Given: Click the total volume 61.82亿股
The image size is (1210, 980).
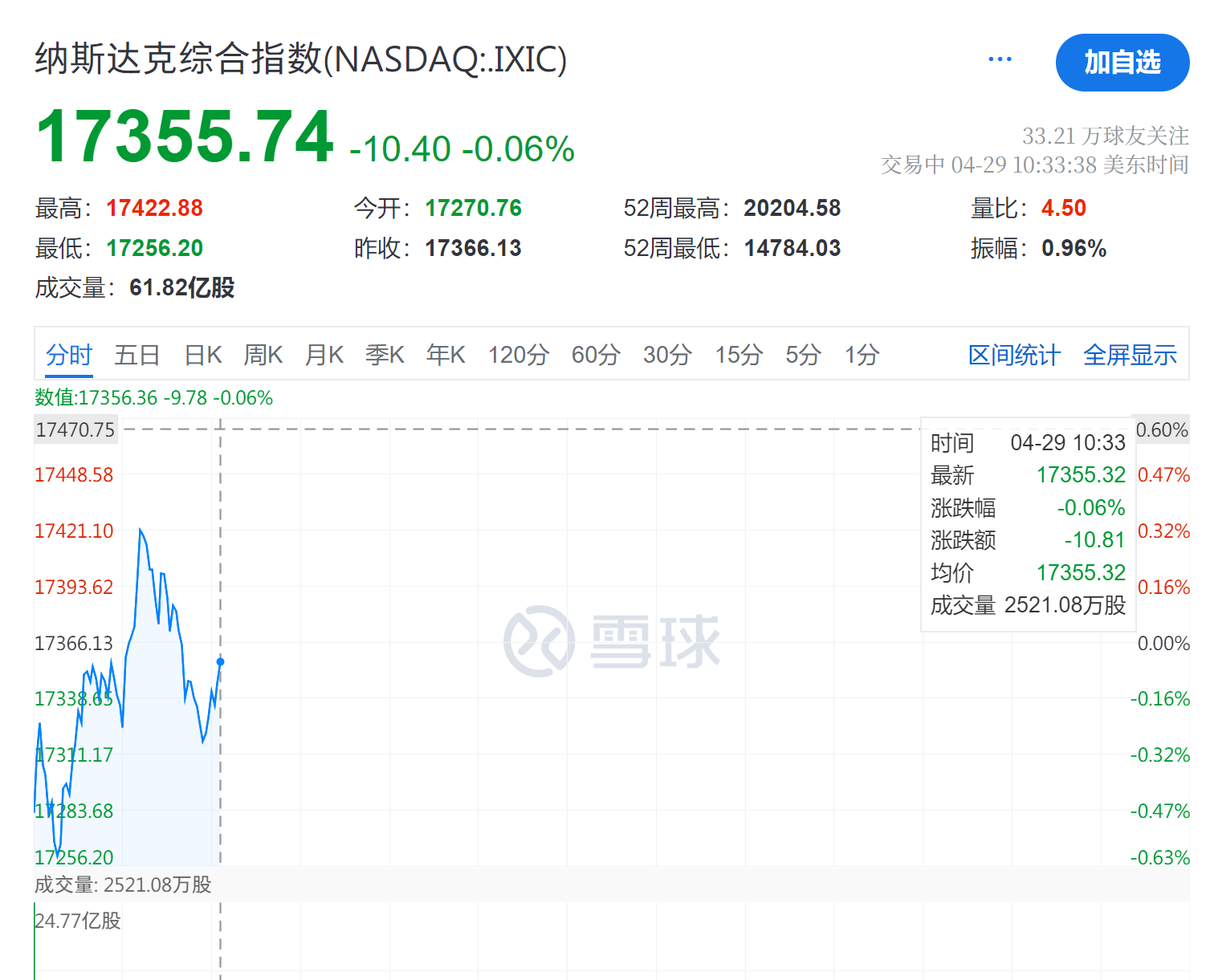Looking at the screenshot, I should pyautogui.click(x=181, y=287).
